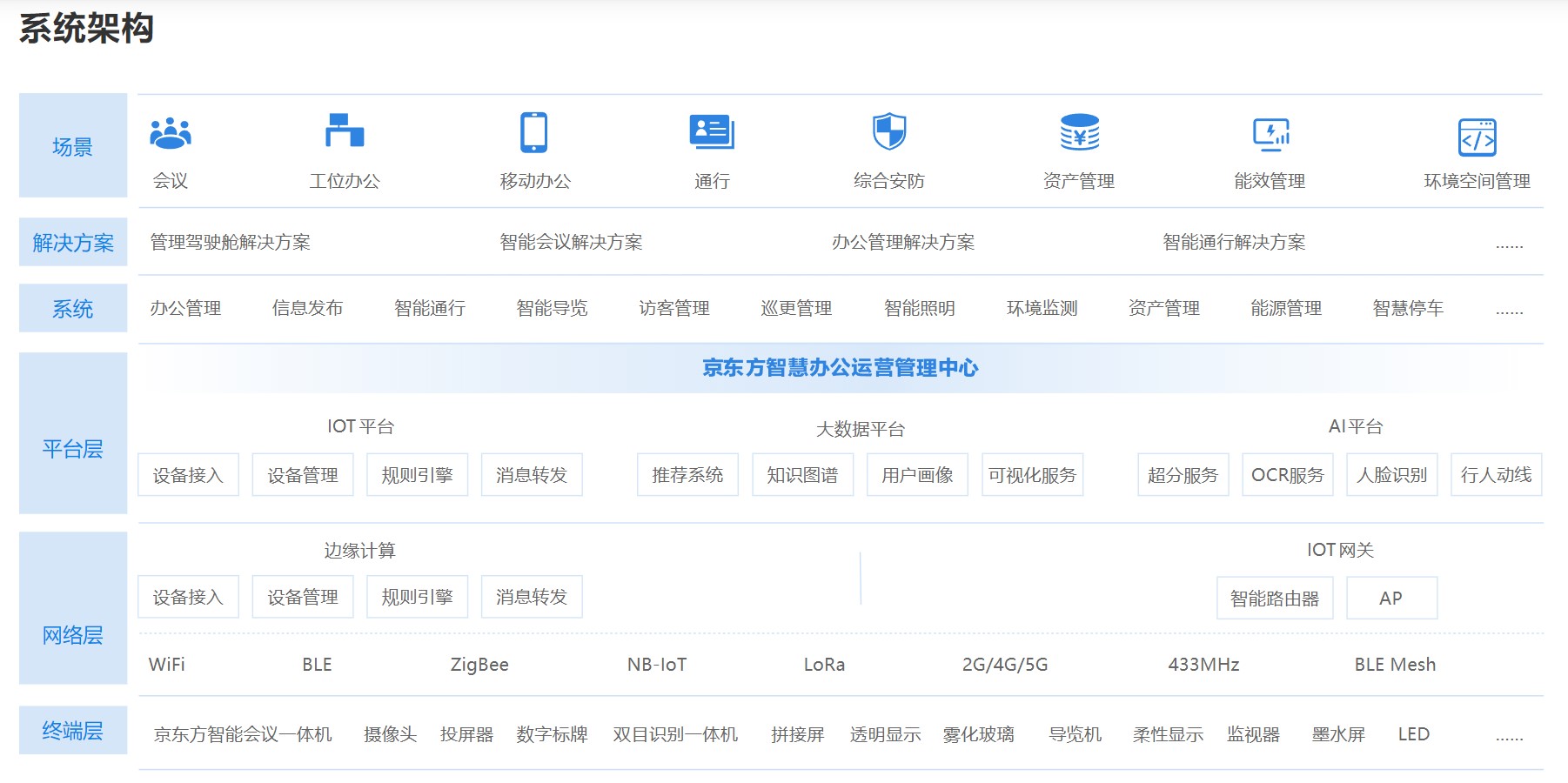
Task: Click the 人脸识别 button under AI平台
Action: coord(1391,475)
